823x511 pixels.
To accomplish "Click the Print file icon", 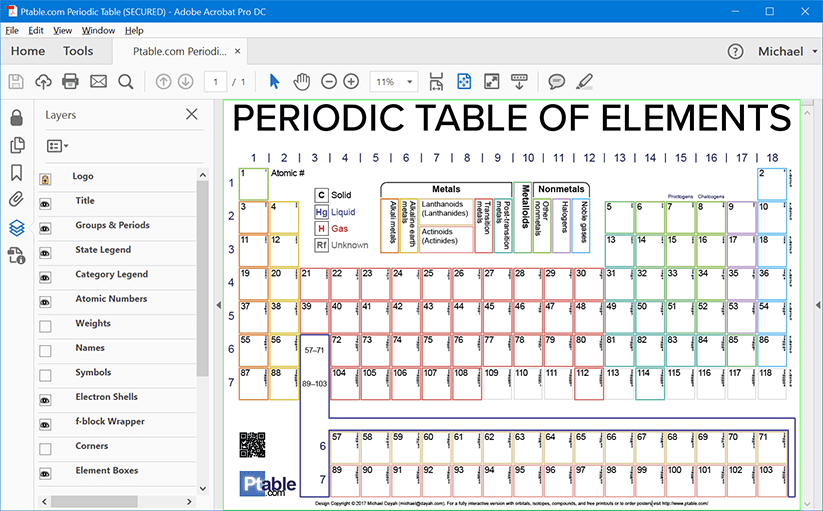I will 70,82.
